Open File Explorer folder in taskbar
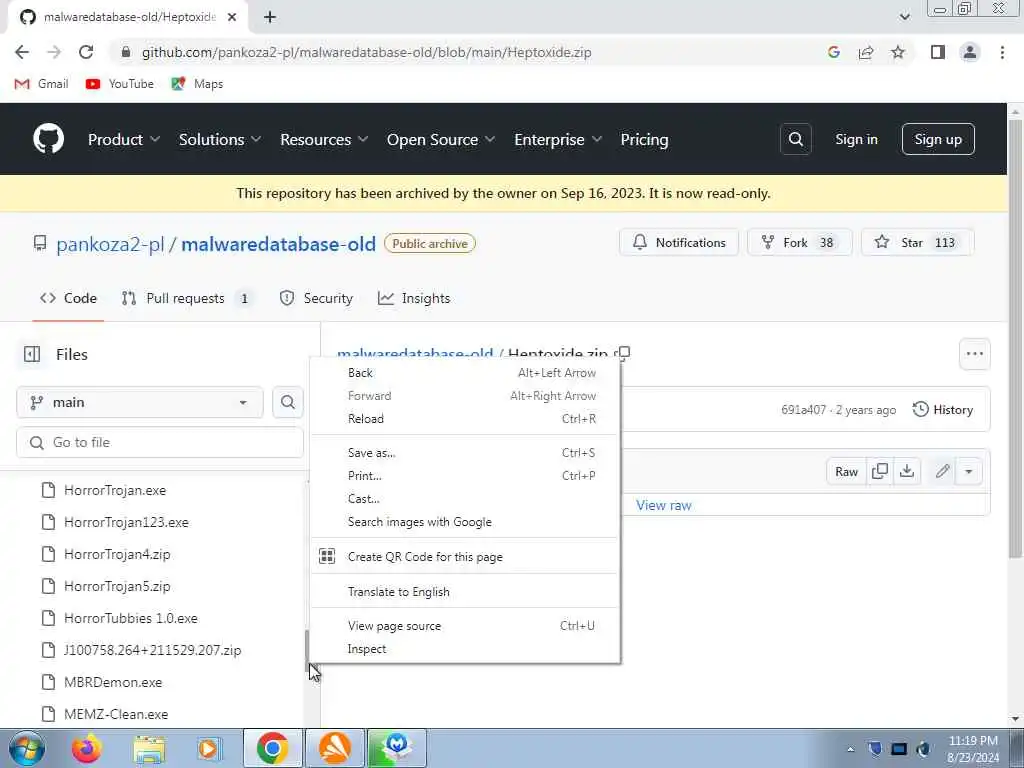This screenshot has width=1024, height=768. pyautogui.click(x=149, y=748)
